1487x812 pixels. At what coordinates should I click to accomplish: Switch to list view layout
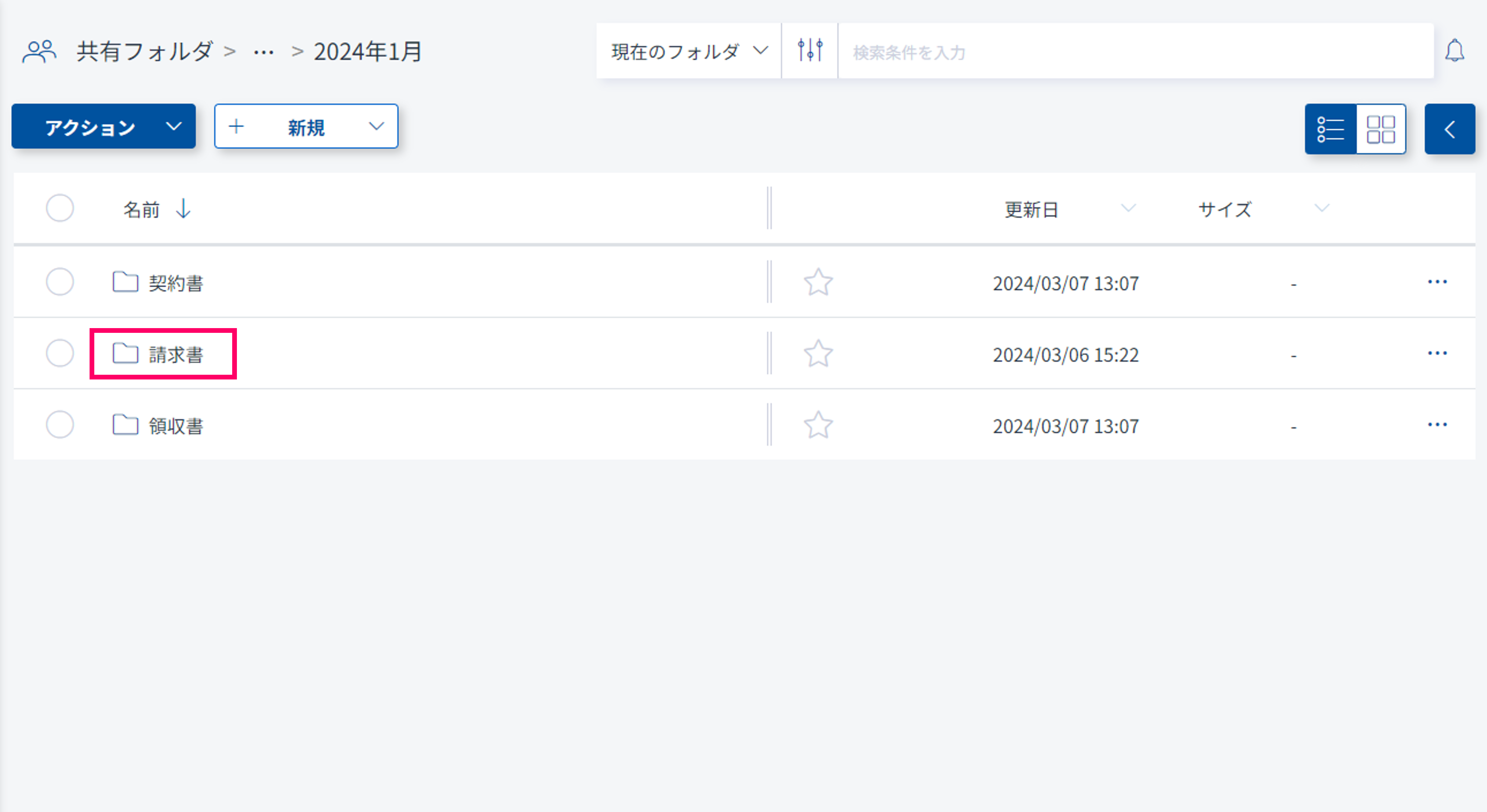click(1331, 129)
